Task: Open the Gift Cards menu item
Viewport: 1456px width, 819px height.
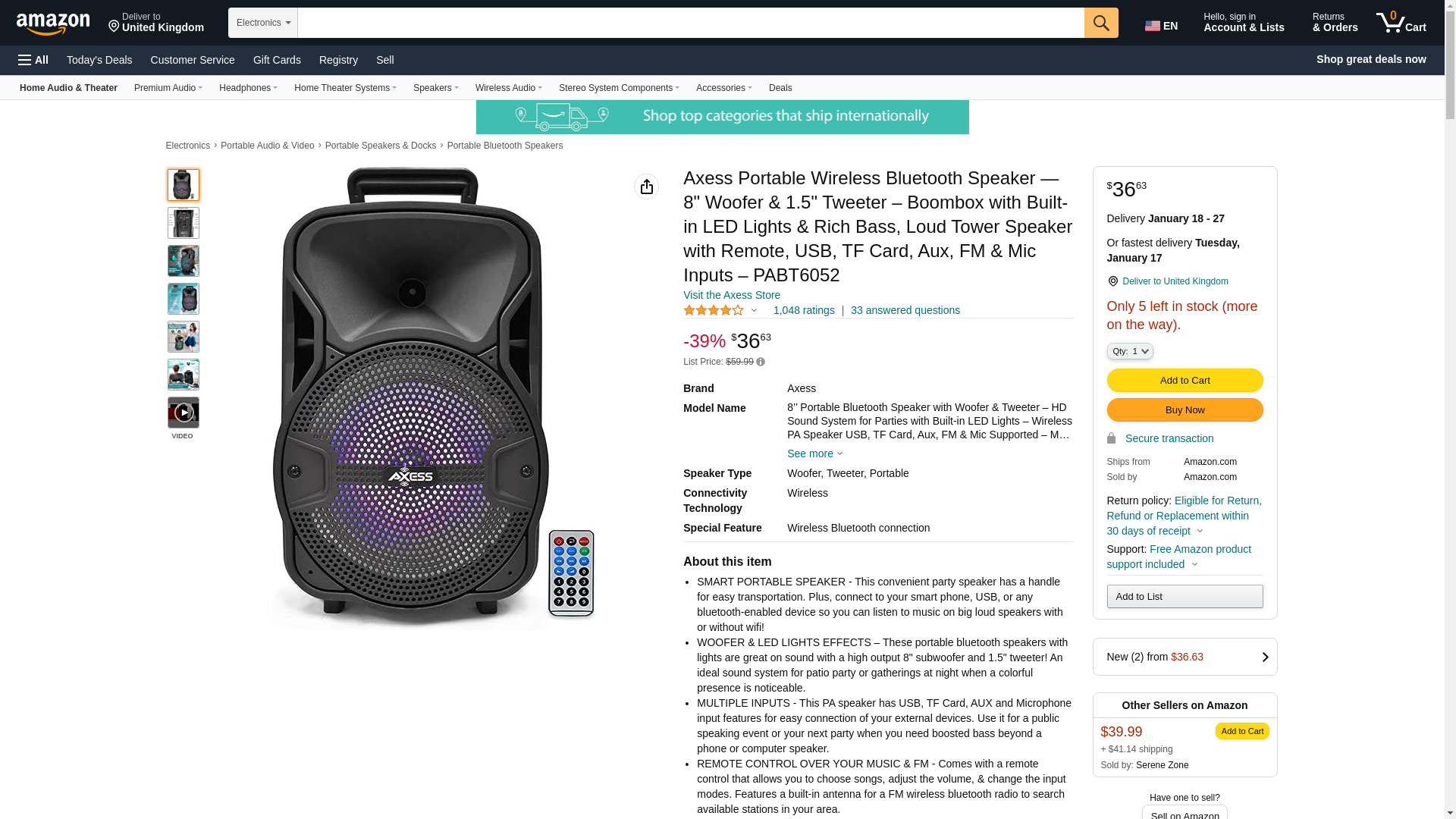Action: 277,60
